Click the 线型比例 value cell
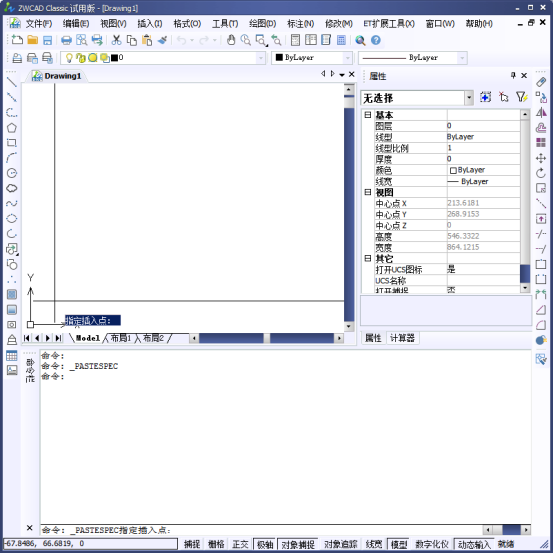 point(483,148)
